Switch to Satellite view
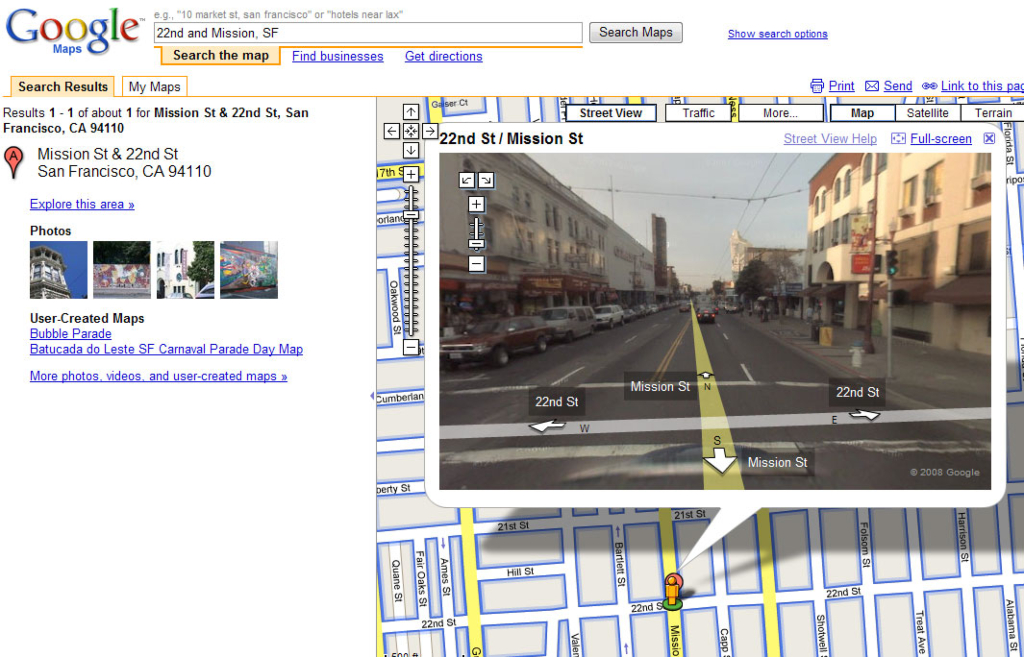Image resolution: width=1024 pixels, height=657 pixels. tap(927, 113)
